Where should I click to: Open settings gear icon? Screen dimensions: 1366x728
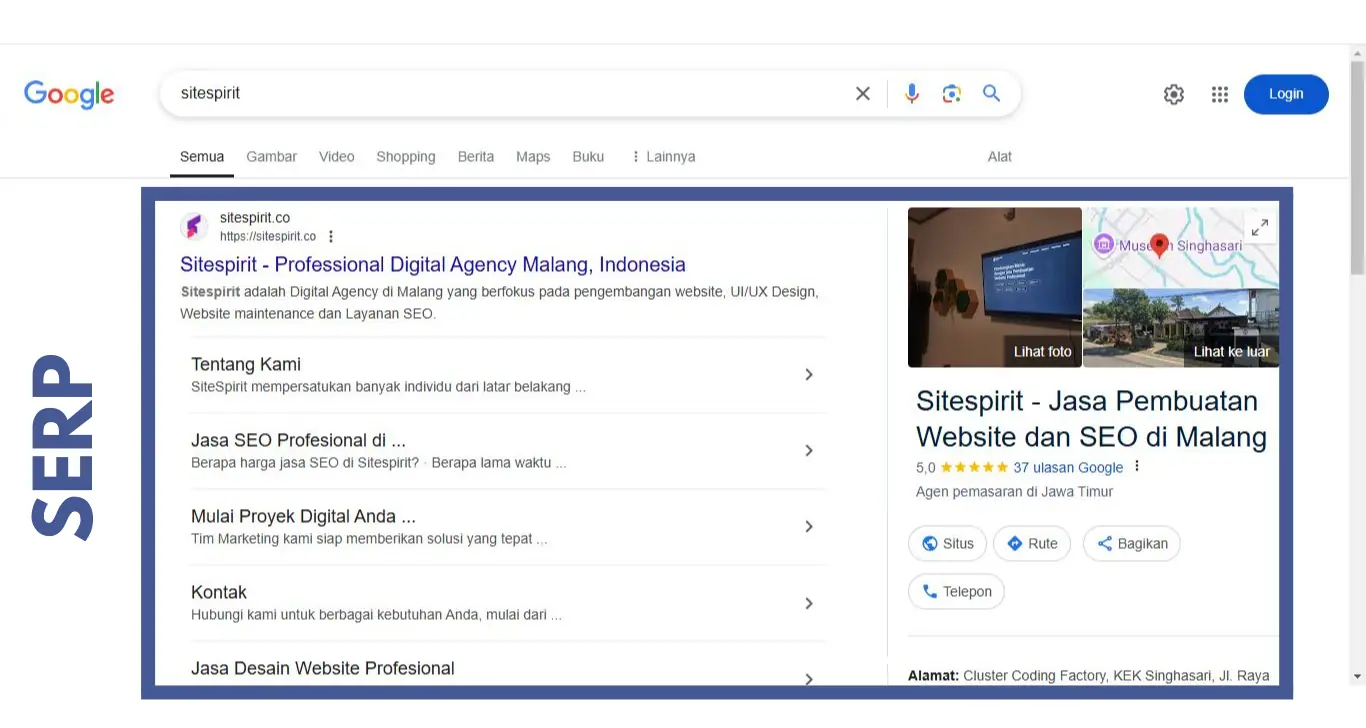point(1173,94)
